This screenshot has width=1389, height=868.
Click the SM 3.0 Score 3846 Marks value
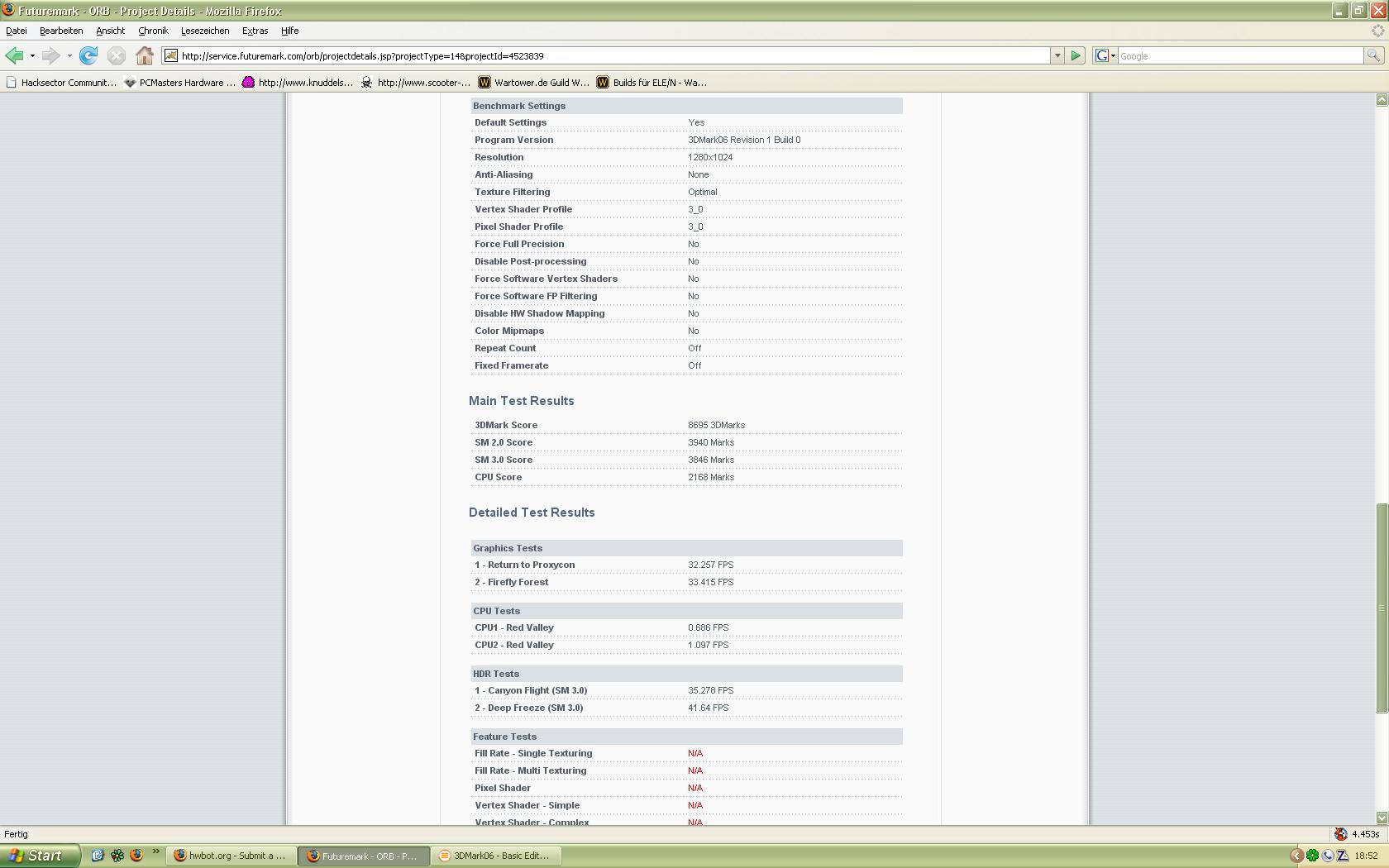pyautogui.click(x=711, y=460)
